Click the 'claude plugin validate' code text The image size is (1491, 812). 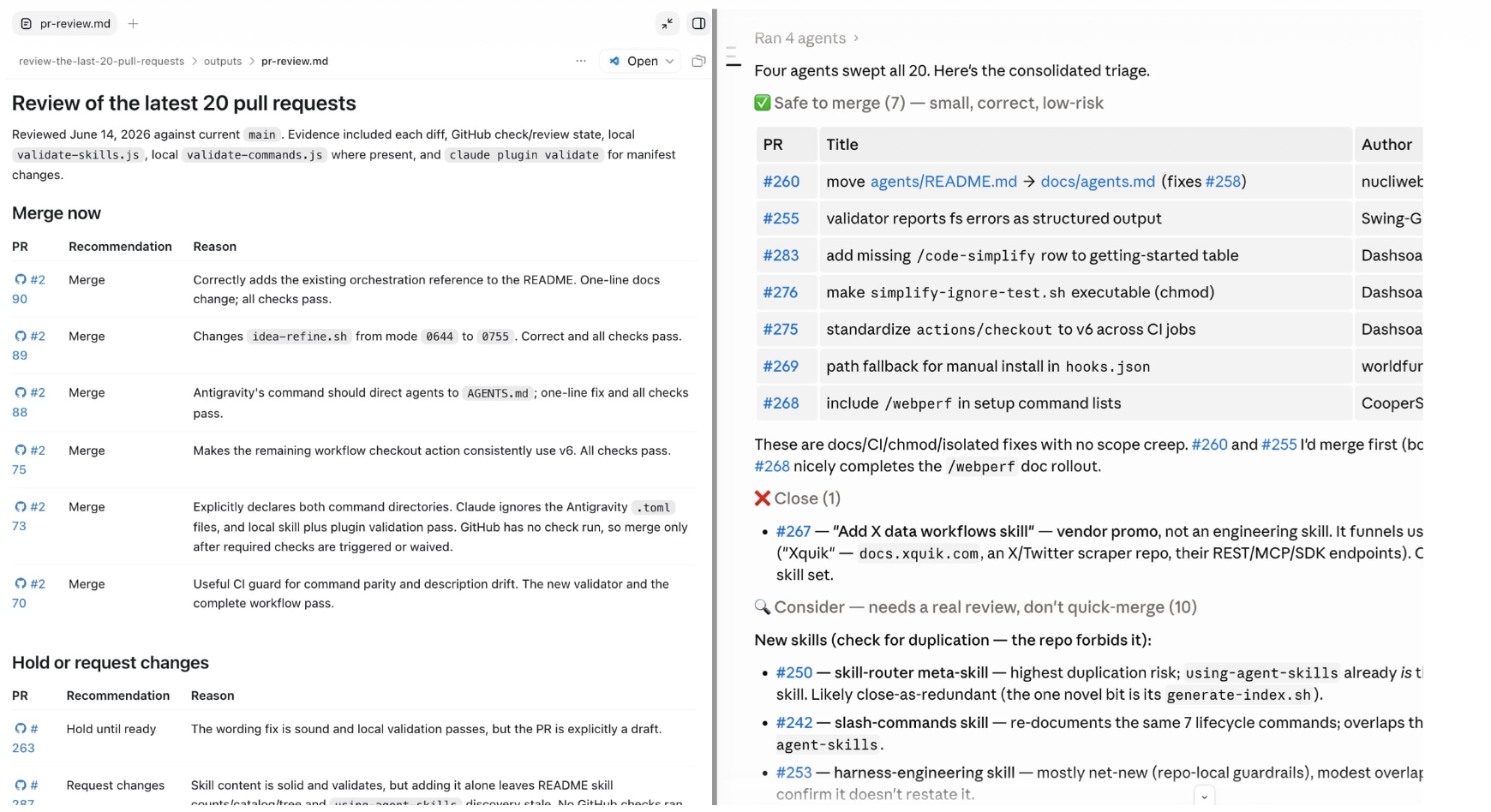[524, 155]
